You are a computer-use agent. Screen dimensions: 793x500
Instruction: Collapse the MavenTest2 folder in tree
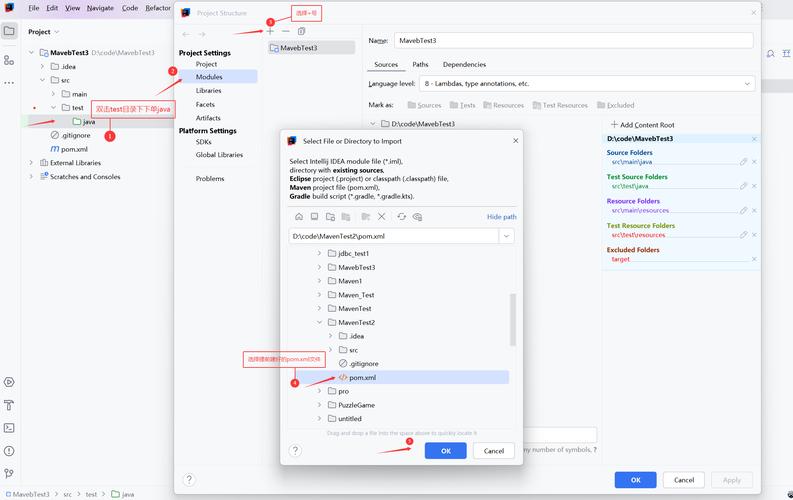point(320,323)
